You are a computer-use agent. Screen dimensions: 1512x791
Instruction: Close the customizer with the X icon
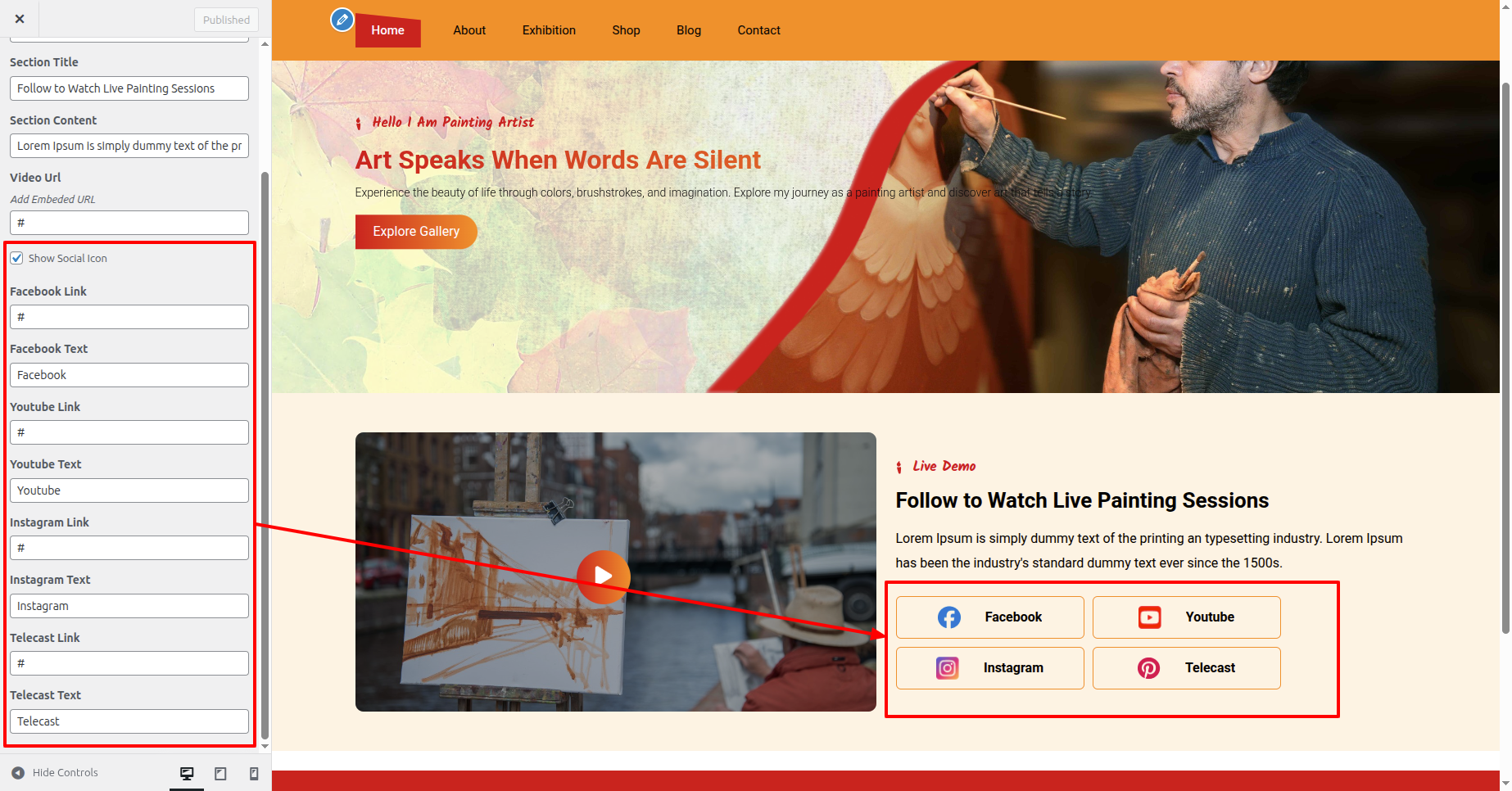pyautogui.click(x=20, y=19)
